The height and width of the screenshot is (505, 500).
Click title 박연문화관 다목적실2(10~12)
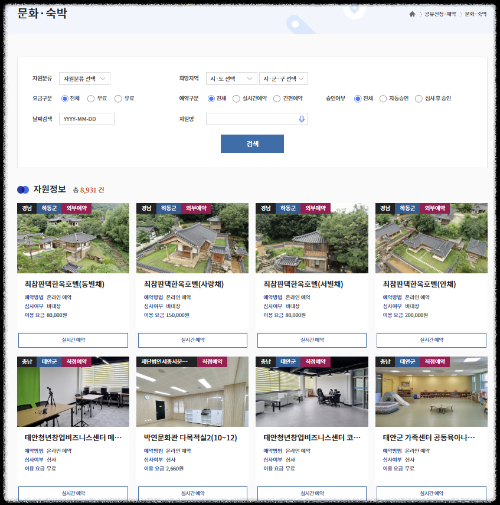[190, 438]
